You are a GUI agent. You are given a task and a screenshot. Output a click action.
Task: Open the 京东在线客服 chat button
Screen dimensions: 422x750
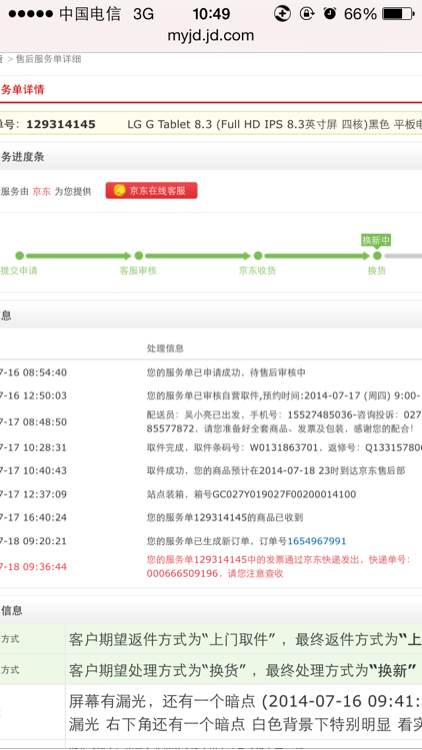pyautogui.click(x=151, y=190)
